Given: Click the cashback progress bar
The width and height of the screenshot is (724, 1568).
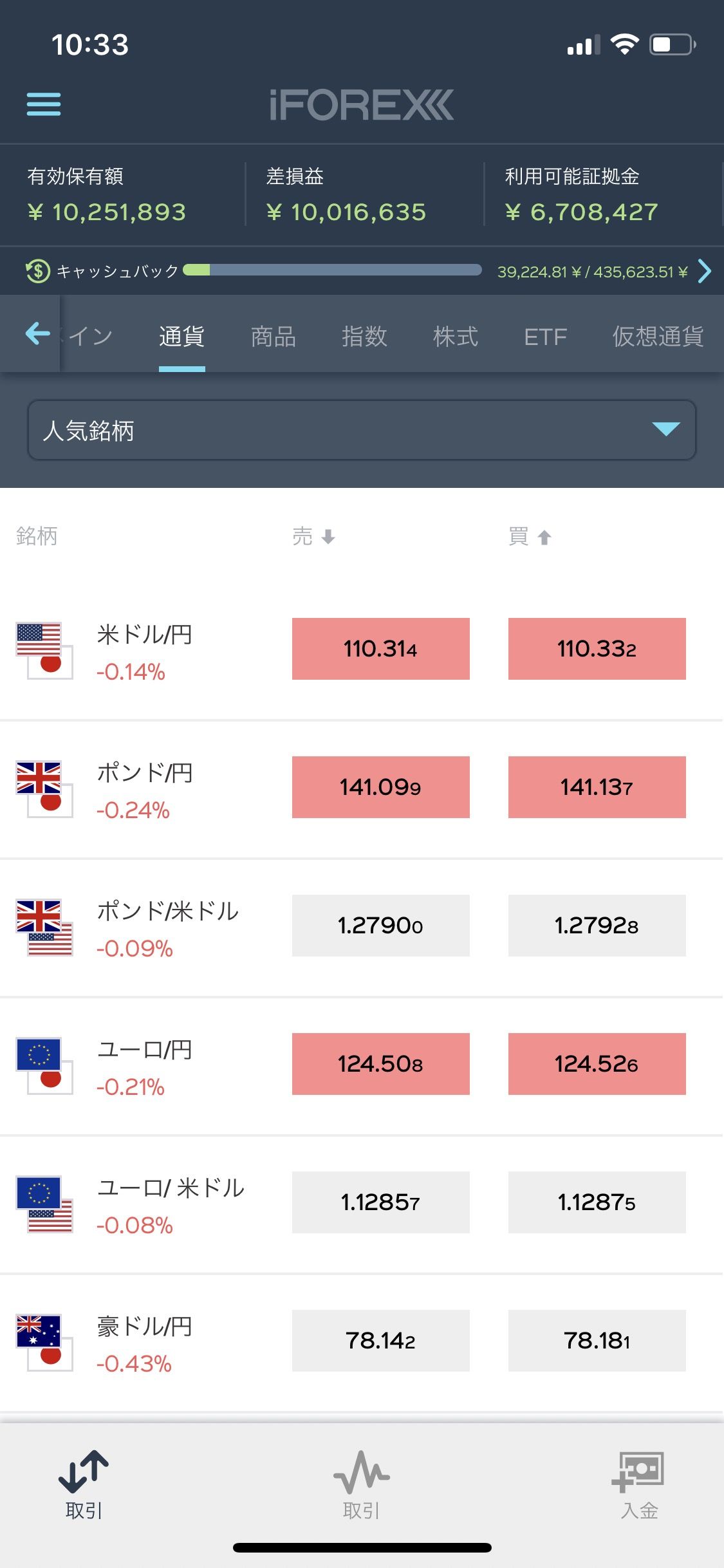Looking at the screenshot, I should click(332, 270).
